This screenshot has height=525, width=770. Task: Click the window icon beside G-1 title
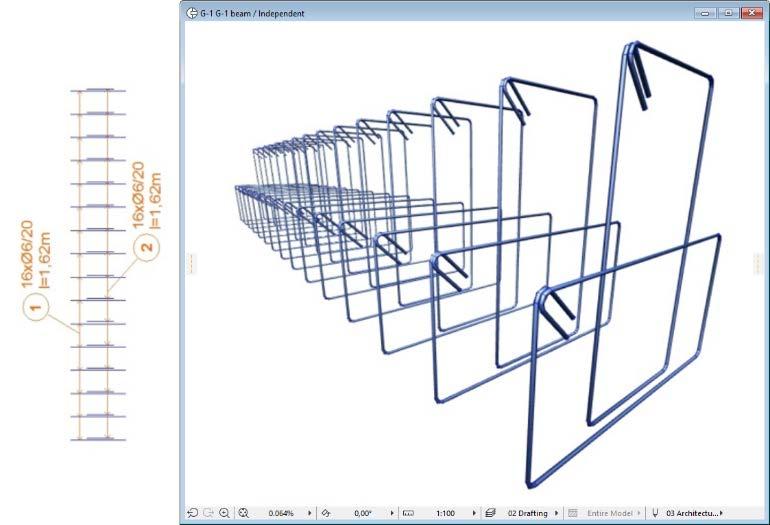192,13
